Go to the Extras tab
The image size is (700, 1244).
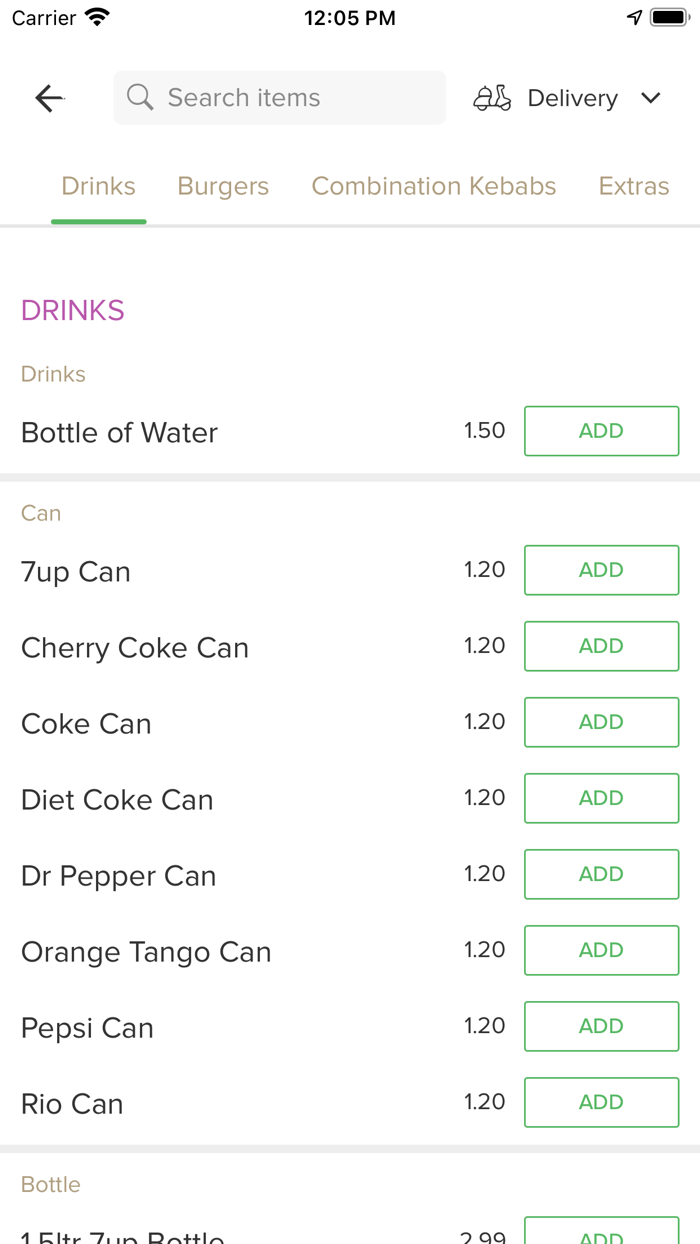[633, 186]
